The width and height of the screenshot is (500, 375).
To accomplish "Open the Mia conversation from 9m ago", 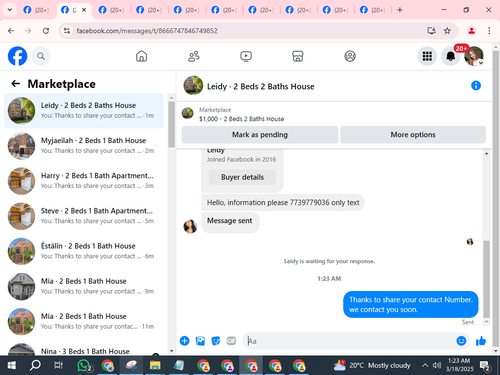I will click(84, 286).
